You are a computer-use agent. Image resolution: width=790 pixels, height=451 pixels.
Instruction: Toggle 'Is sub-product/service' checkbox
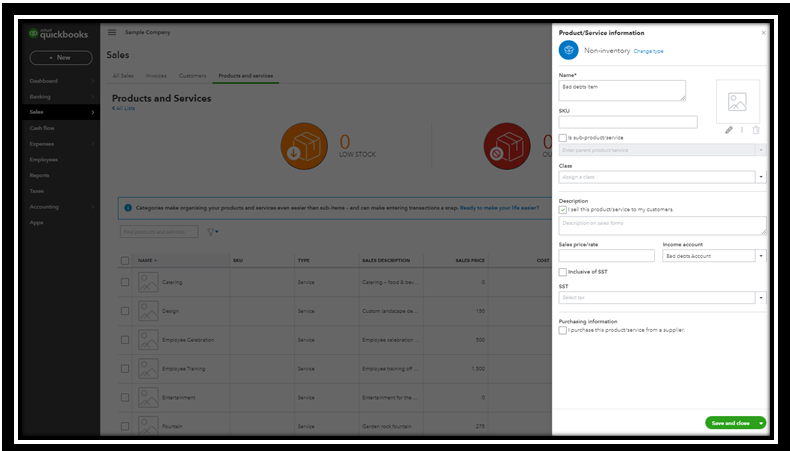[563, 138]
